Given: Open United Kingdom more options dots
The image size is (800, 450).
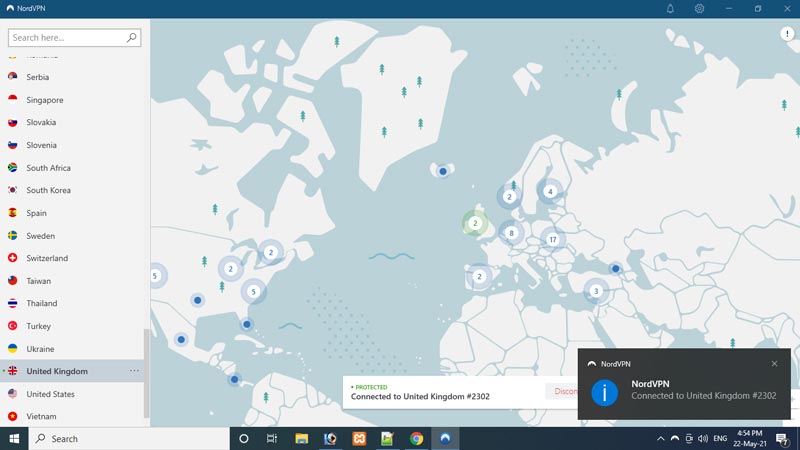Looking at the screenshot, I should coord(134,371).
